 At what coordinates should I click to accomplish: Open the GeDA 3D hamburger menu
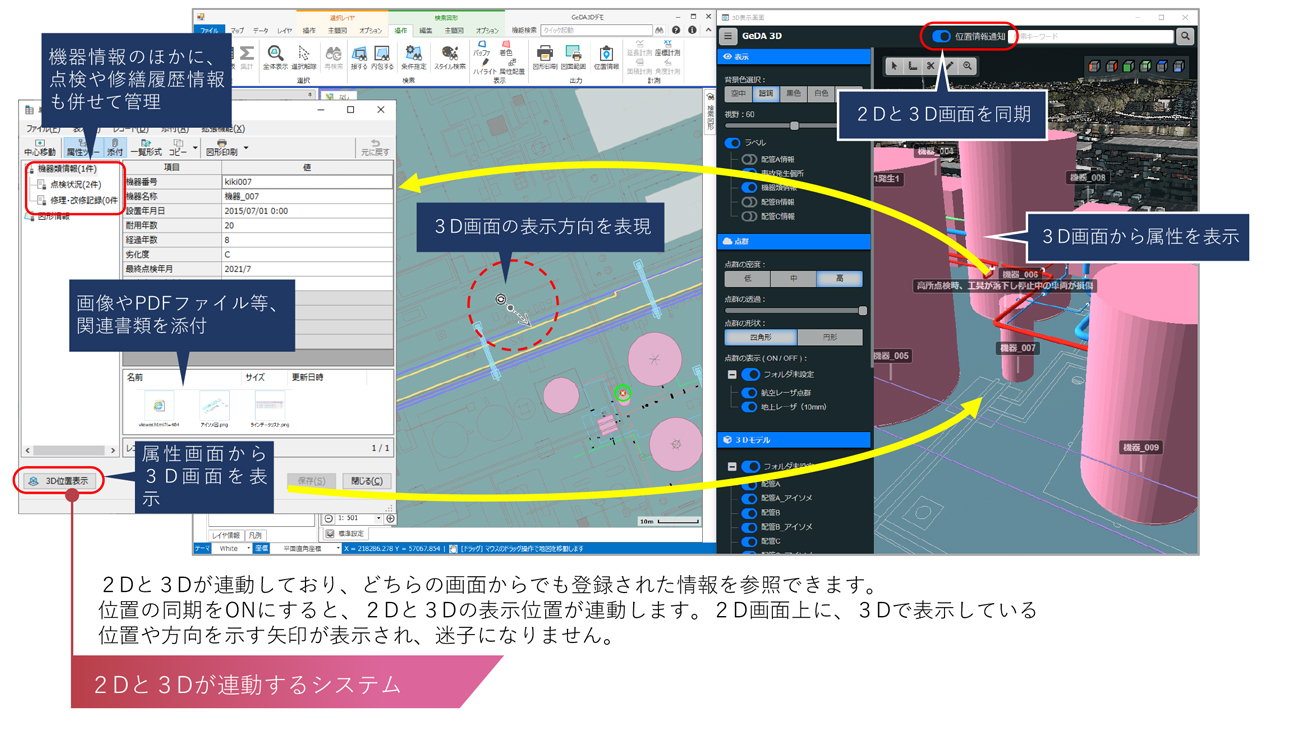pos(728,36)
